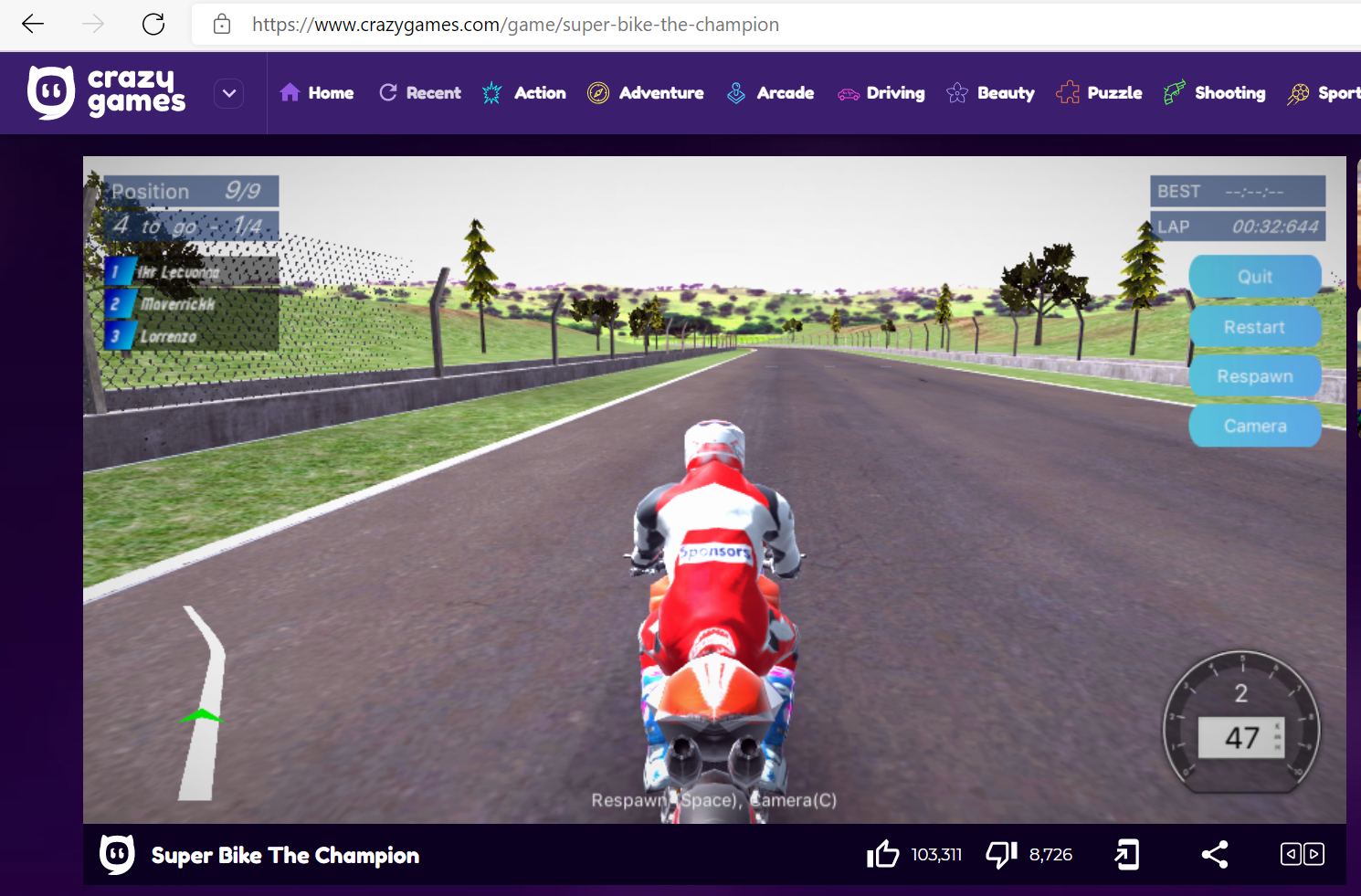Select third place rider Lorenzo
Image resolution: width=1361 pixels, height=896 pixels.
tap(191, 336)
